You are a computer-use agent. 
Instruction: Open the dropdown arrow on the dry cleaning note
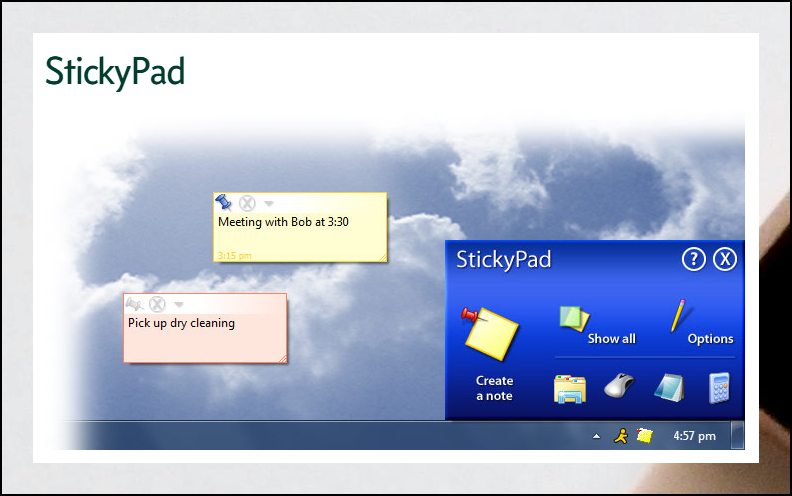click(179, 305)
